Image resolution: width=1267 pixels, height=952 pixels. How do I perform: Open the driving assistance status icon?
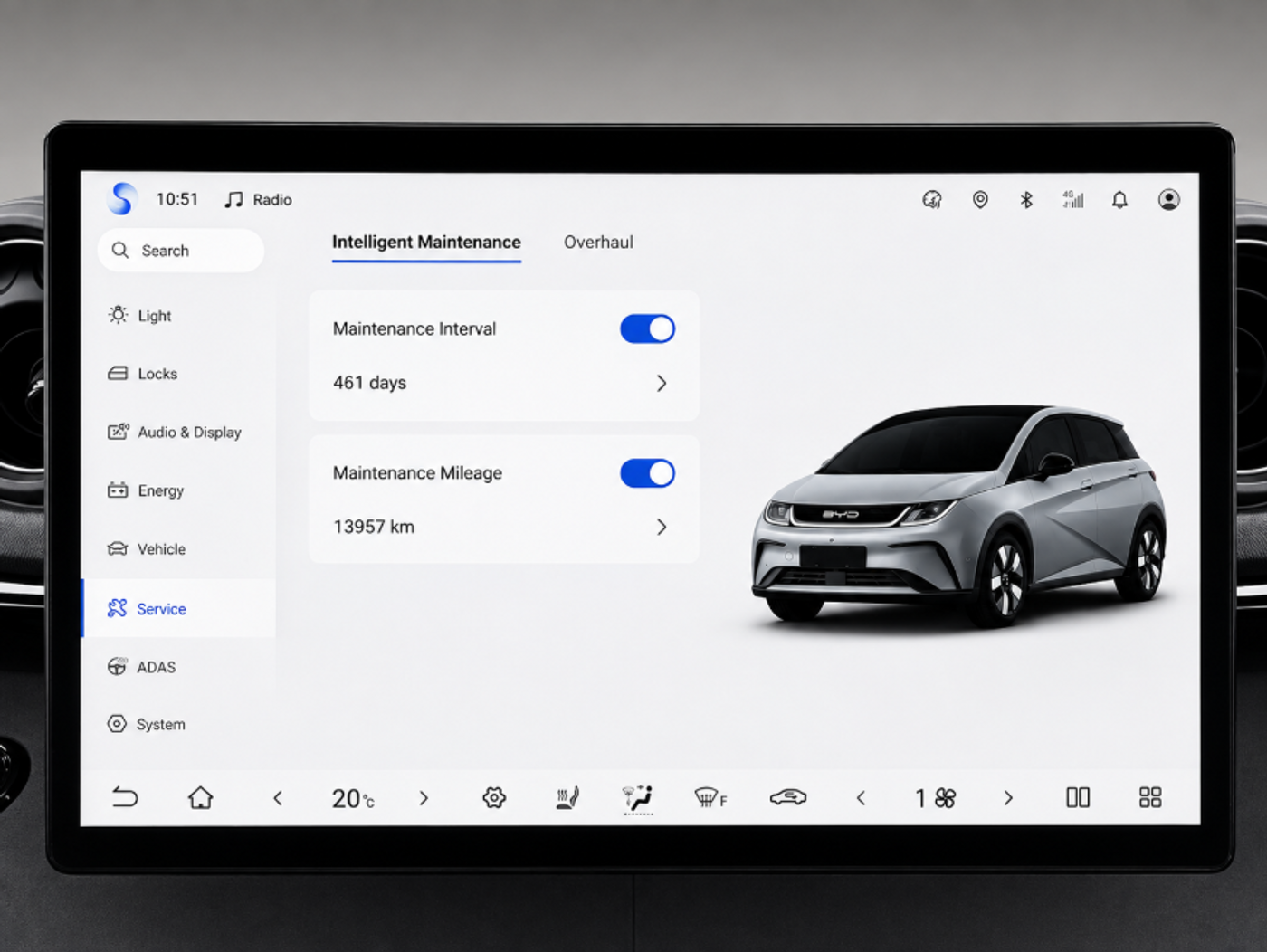click(x=932, y=199)
